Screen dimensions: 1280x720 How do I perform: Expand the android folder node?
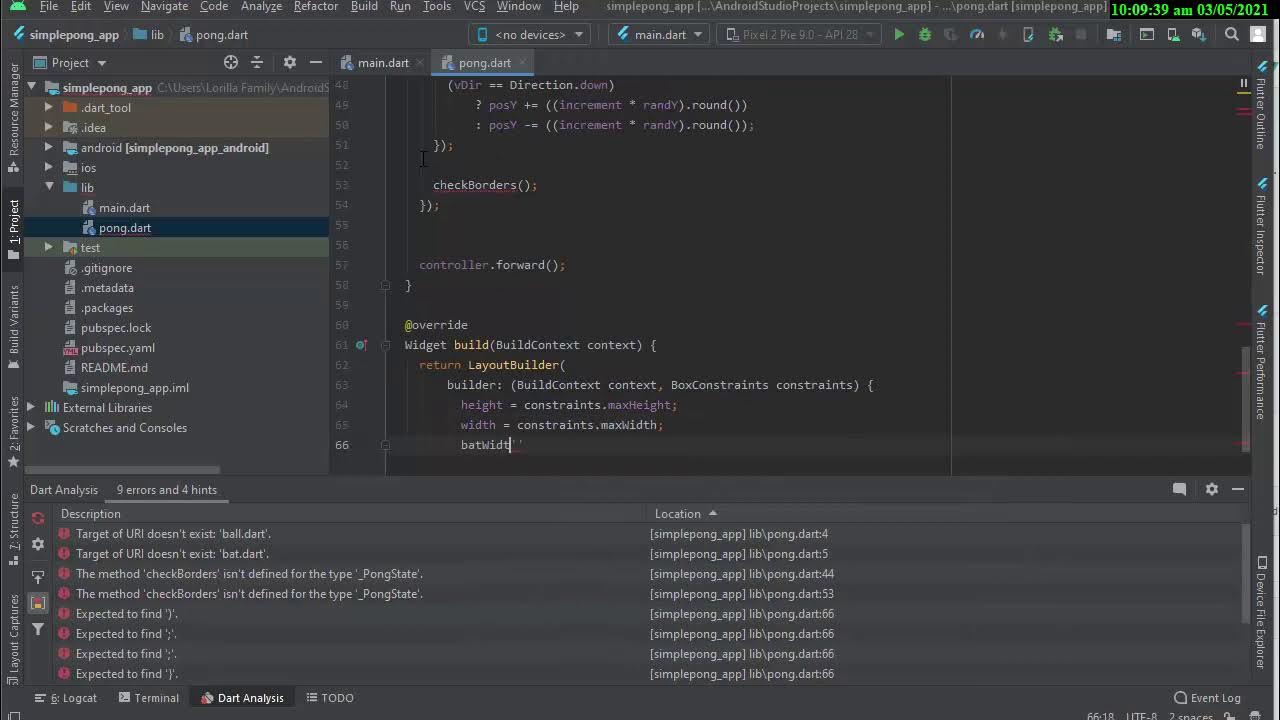(48, 148)
